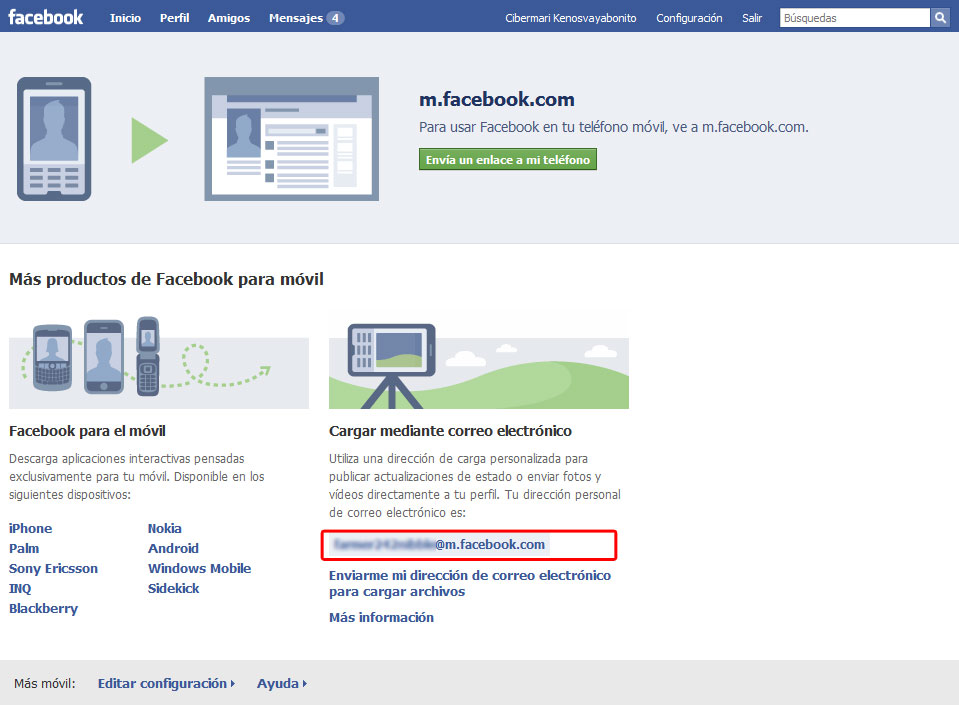The image size is (959, 705).
Task: Click the Facebook page preview illustration
Action: [x=291, y=139]
